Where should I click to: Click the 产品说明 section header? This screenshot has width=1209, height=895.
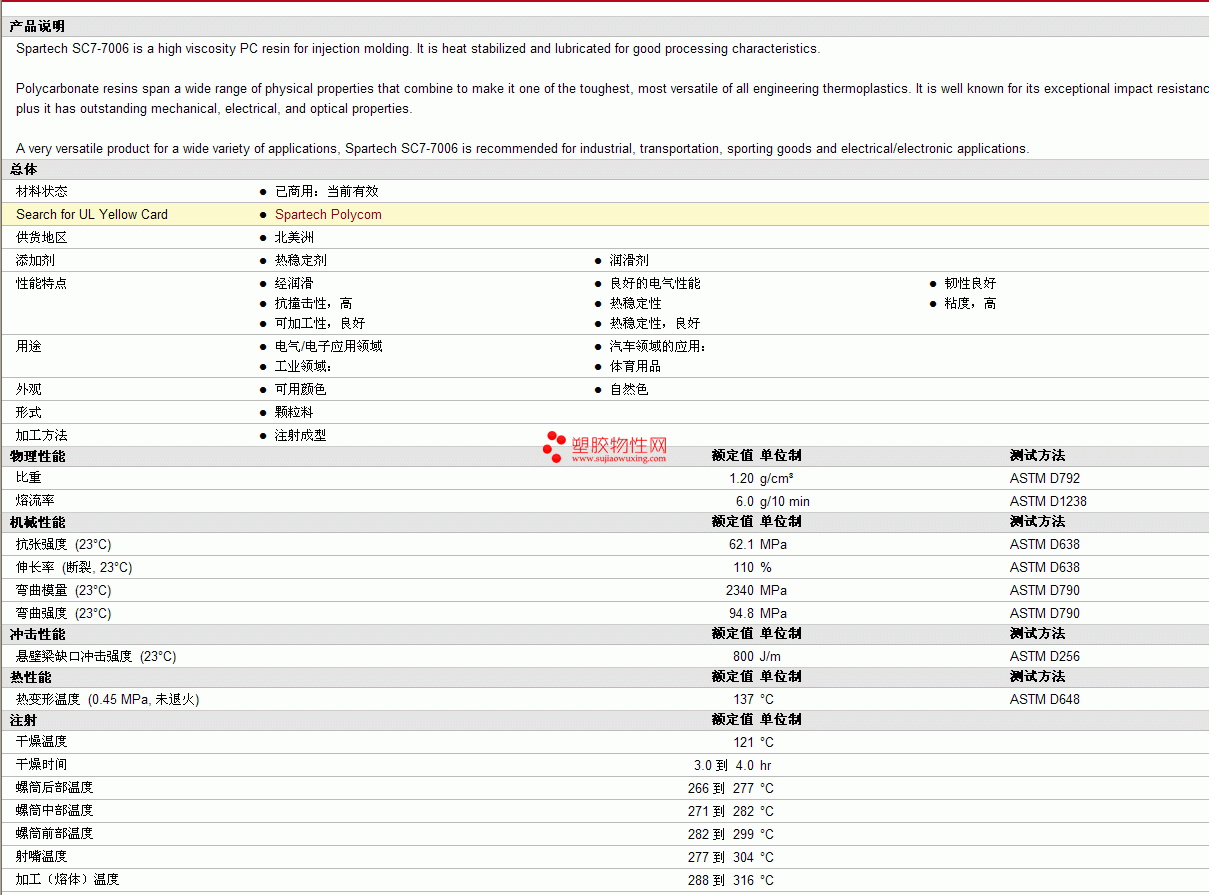coord(37,26)
